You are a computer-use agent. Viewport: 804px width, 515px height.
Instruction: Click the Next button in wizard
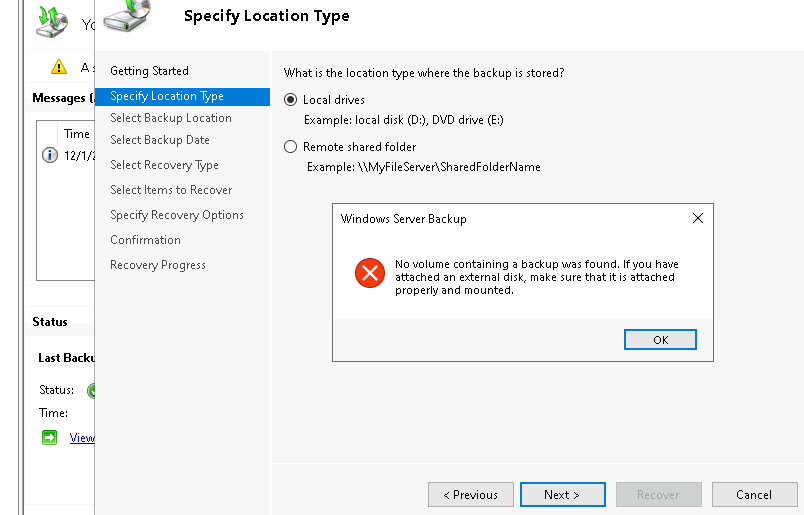pos(561,494)
